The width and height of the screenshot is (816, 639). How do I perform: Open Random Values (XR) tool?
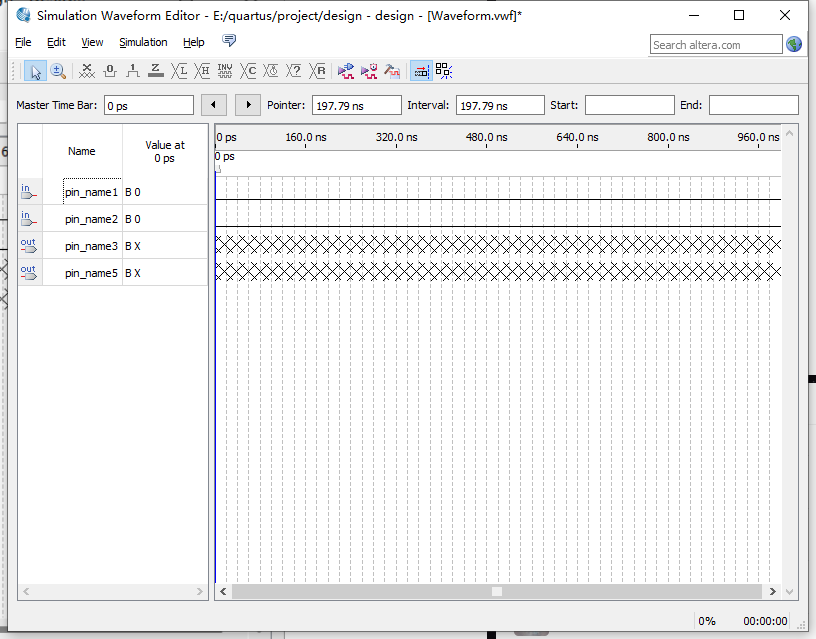click(317, 71)
